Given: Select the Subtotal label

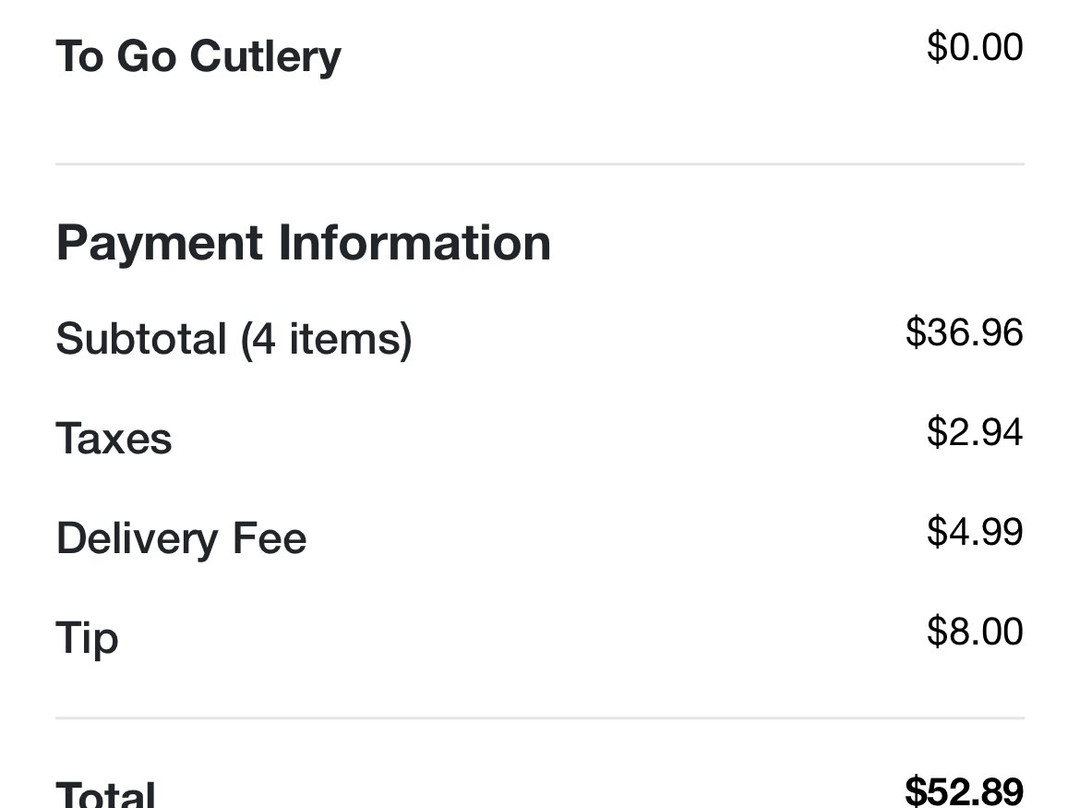Looking at the screenshot, I should point(141,338).
